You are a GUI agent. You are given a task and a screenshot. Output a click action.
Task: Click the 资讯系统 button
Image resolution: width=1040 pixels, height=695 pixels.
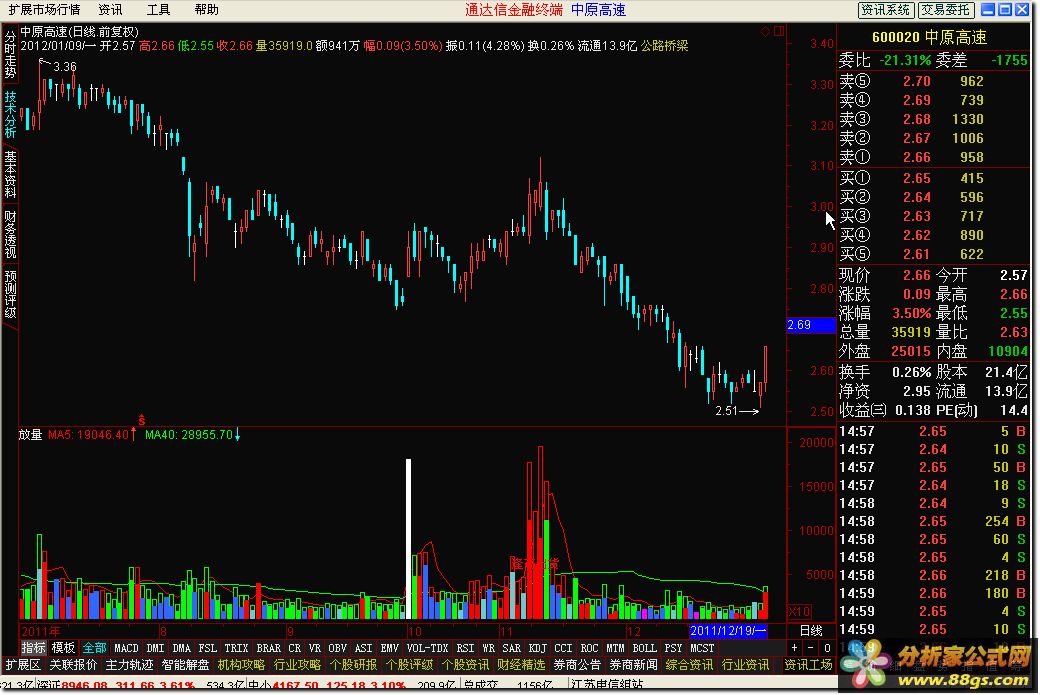click(x=886, y=10)
